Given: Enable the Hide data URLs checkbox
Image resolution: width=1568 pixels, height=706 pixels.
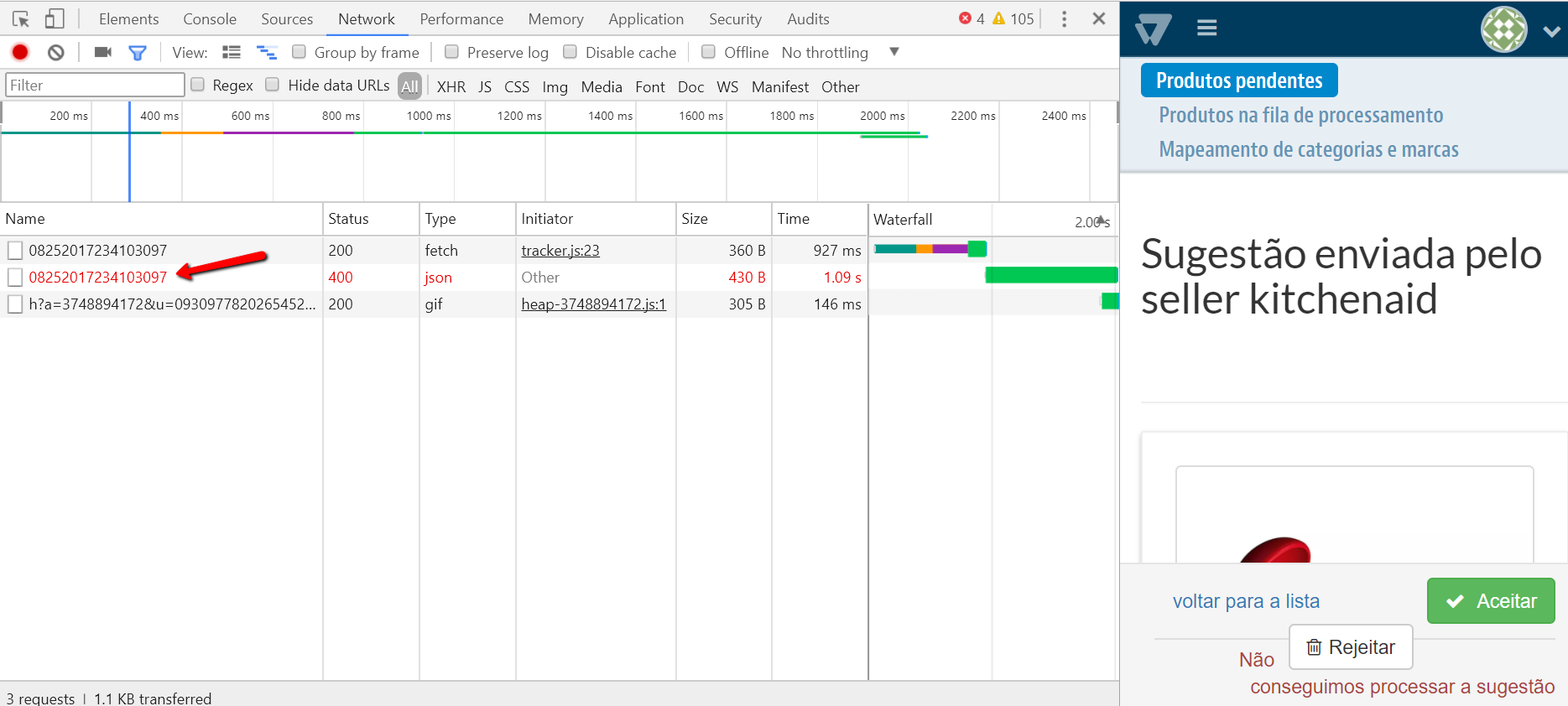Looking at the screenshot, I should click(273, 85).
